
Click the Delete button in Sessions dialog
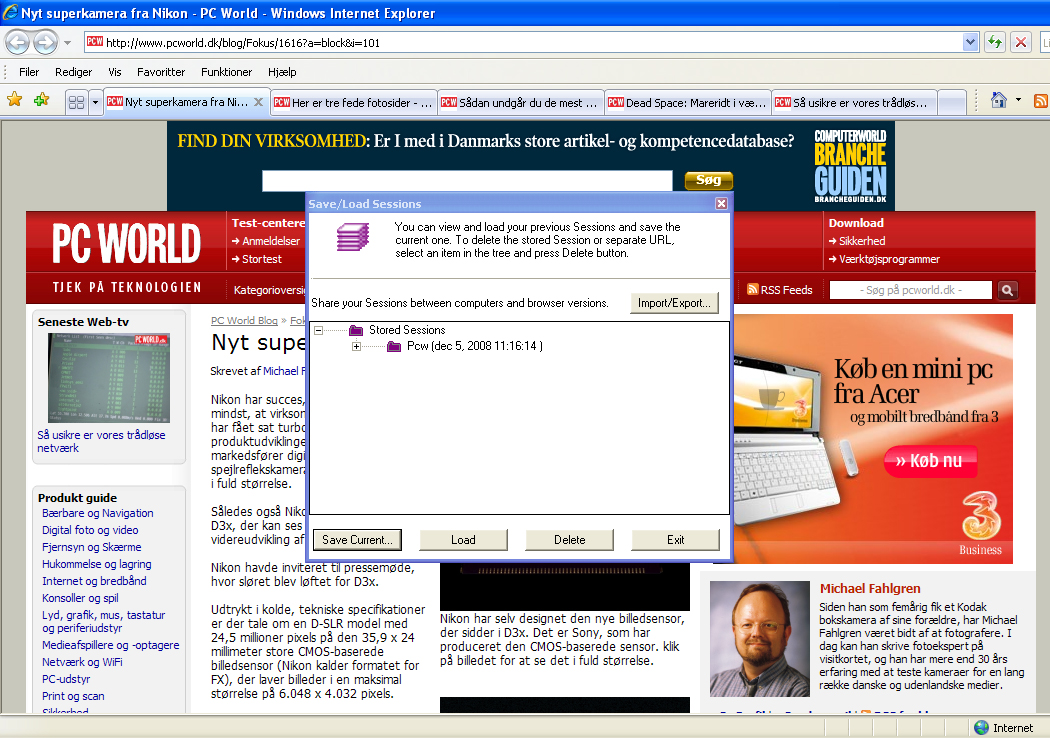[x=569, y=540]
